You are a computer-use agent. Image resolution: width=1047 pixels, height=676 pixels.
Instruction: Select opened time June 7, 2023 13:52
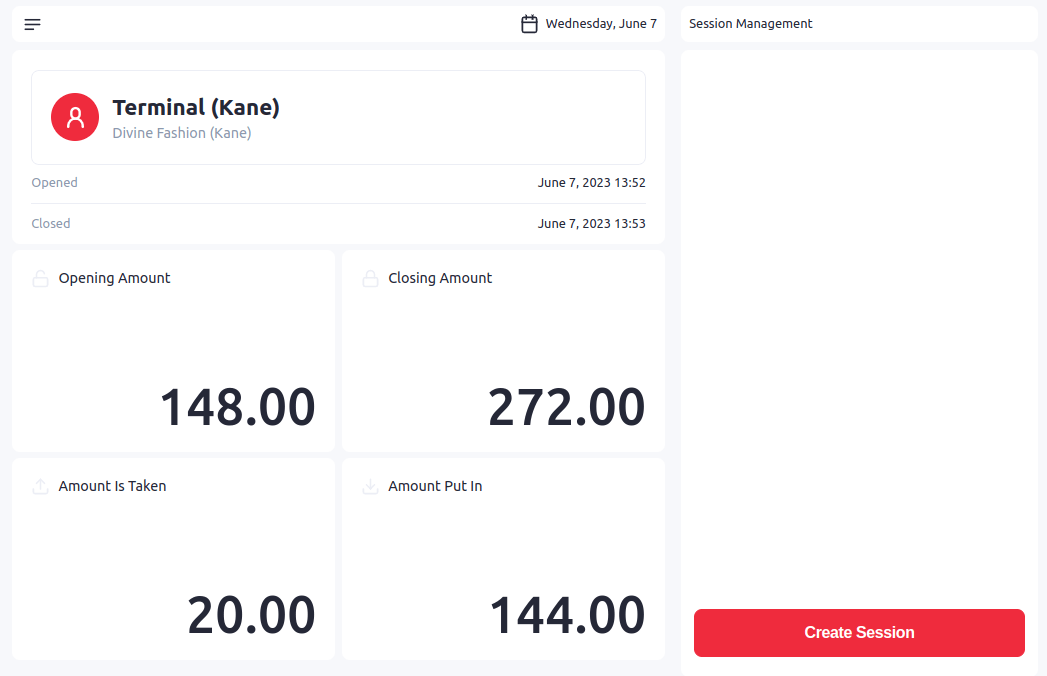pos(592,182)
